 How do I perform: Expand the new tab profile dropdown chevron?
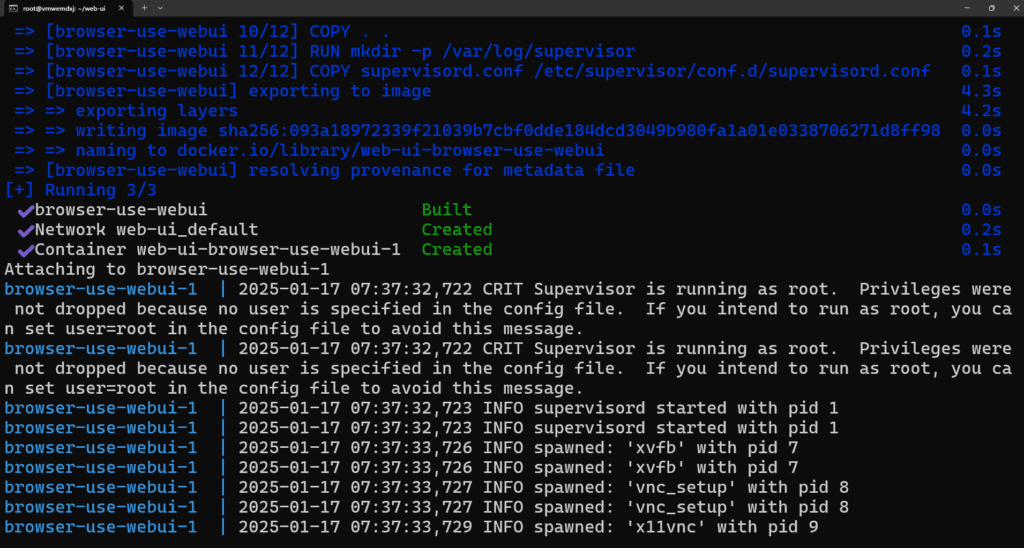pos(160,7)
